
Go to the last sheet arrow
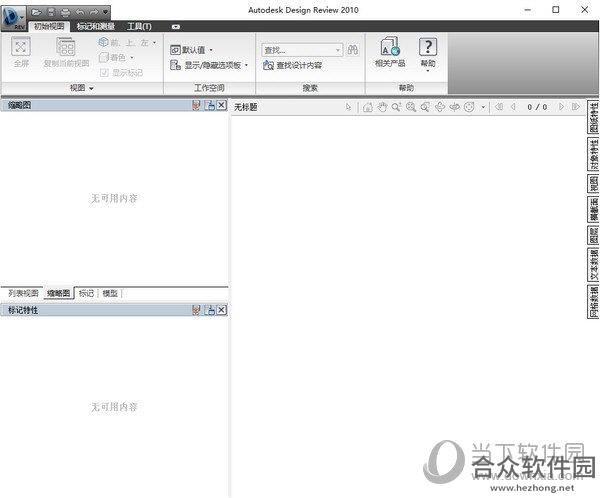pos(576,107)
